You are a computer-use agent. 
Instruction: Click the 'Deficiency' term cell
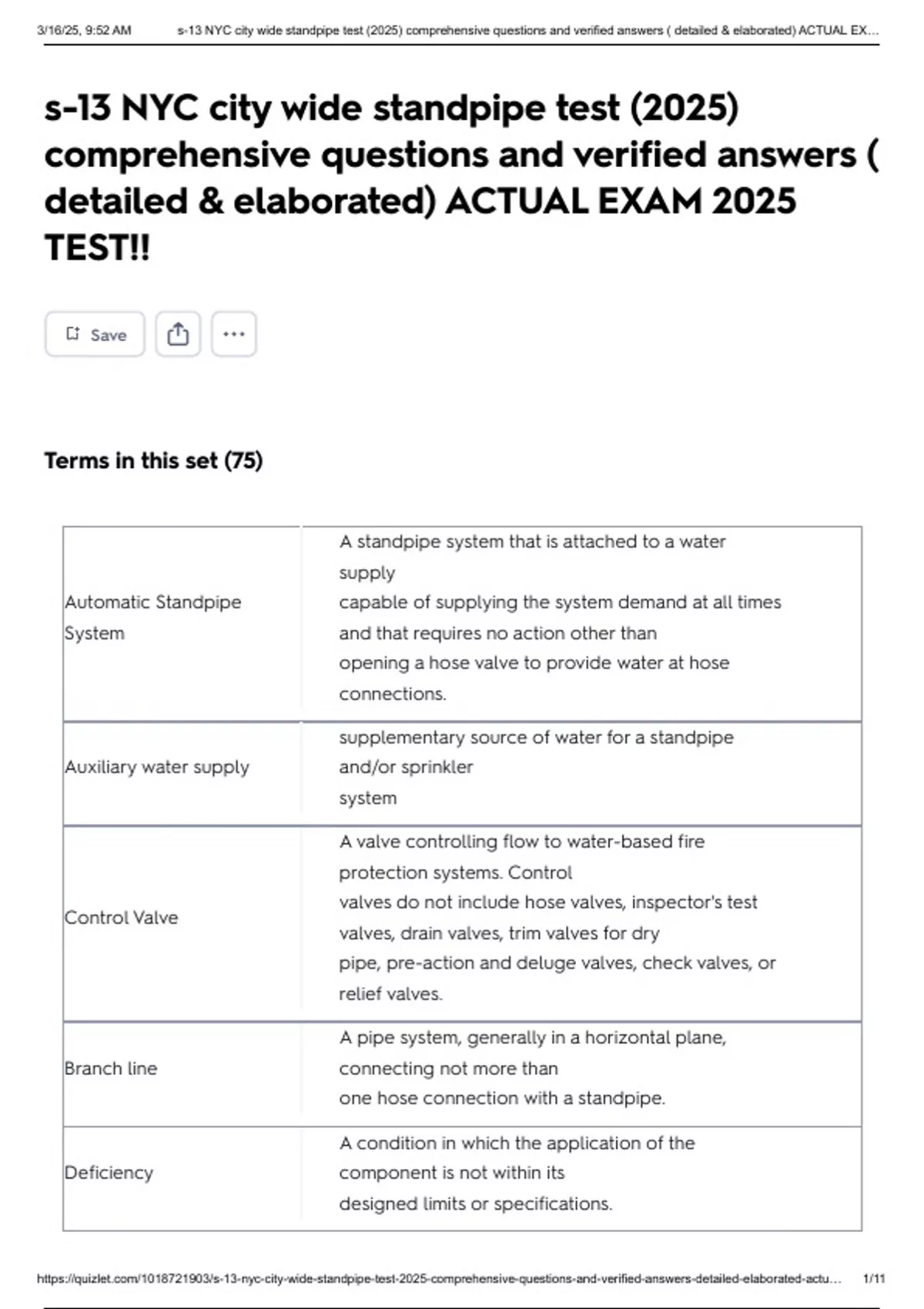[x=109, y=1173]
